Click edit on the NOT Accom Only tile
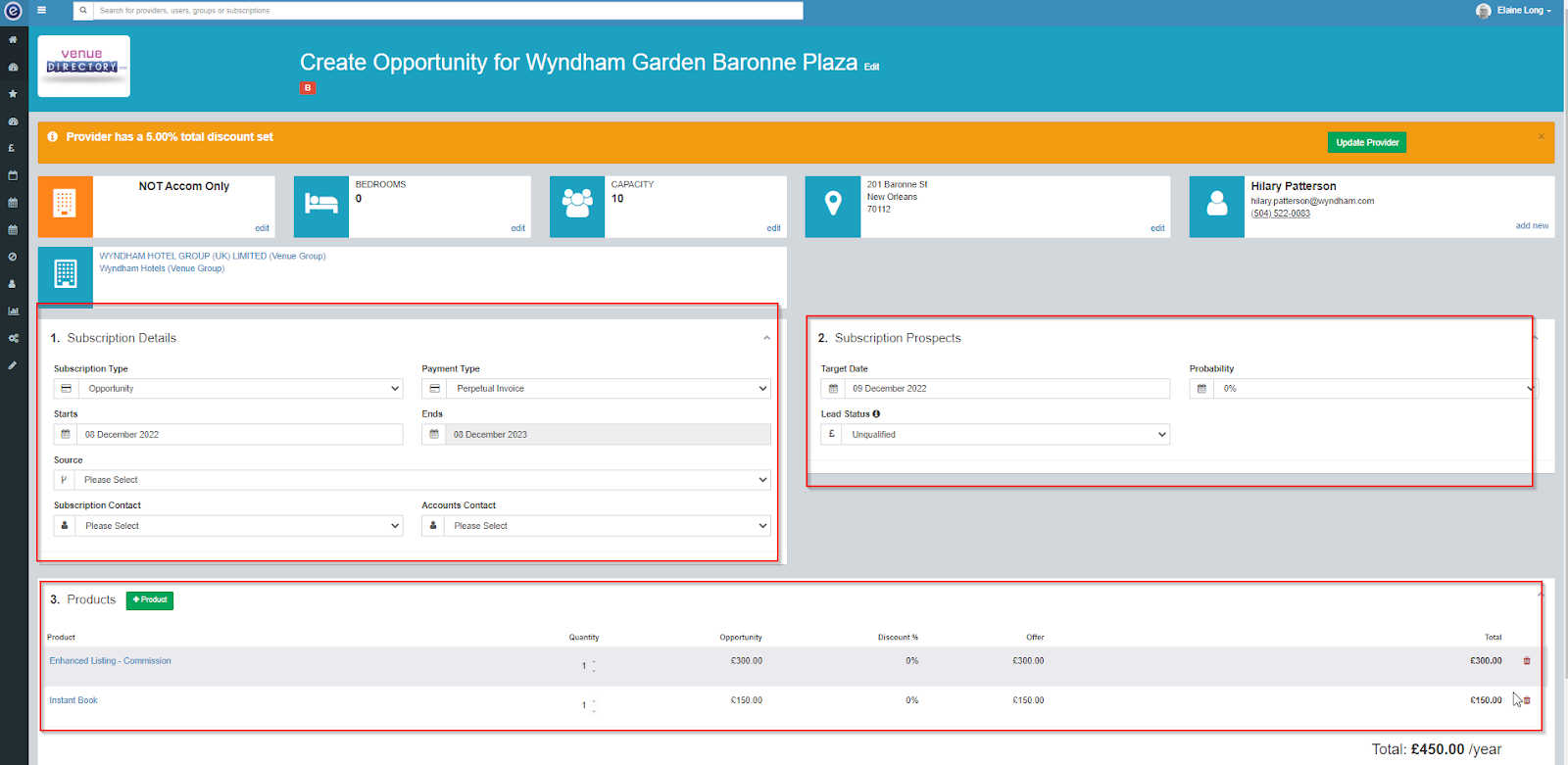Image resolution: width=1568 pixels, height=765 pixels. click(262, 228)
